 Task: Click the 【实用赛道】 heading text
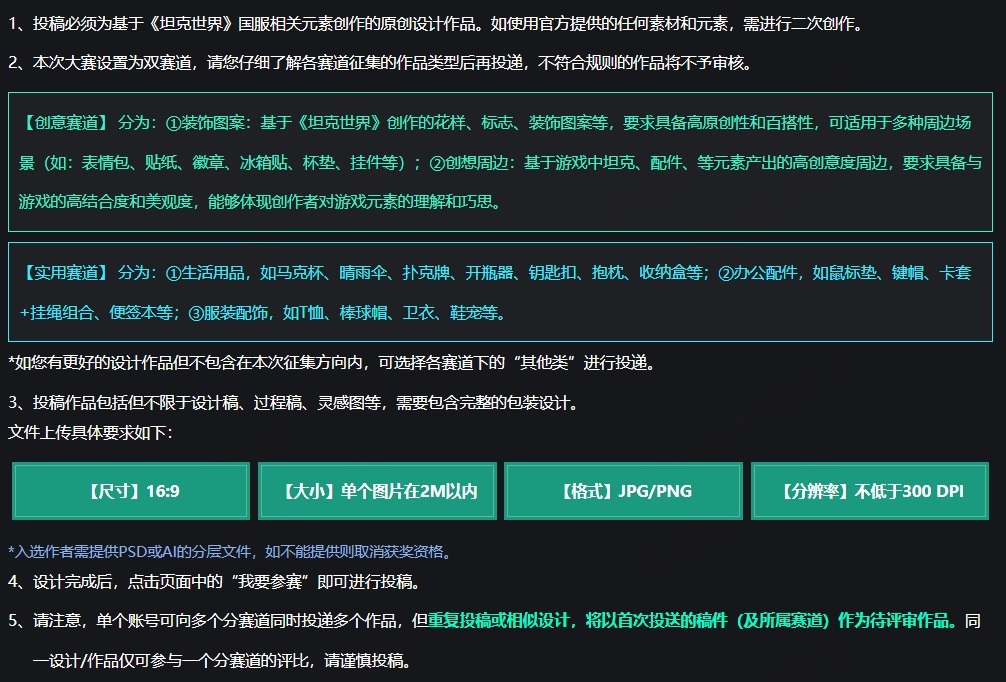[66, 273]
